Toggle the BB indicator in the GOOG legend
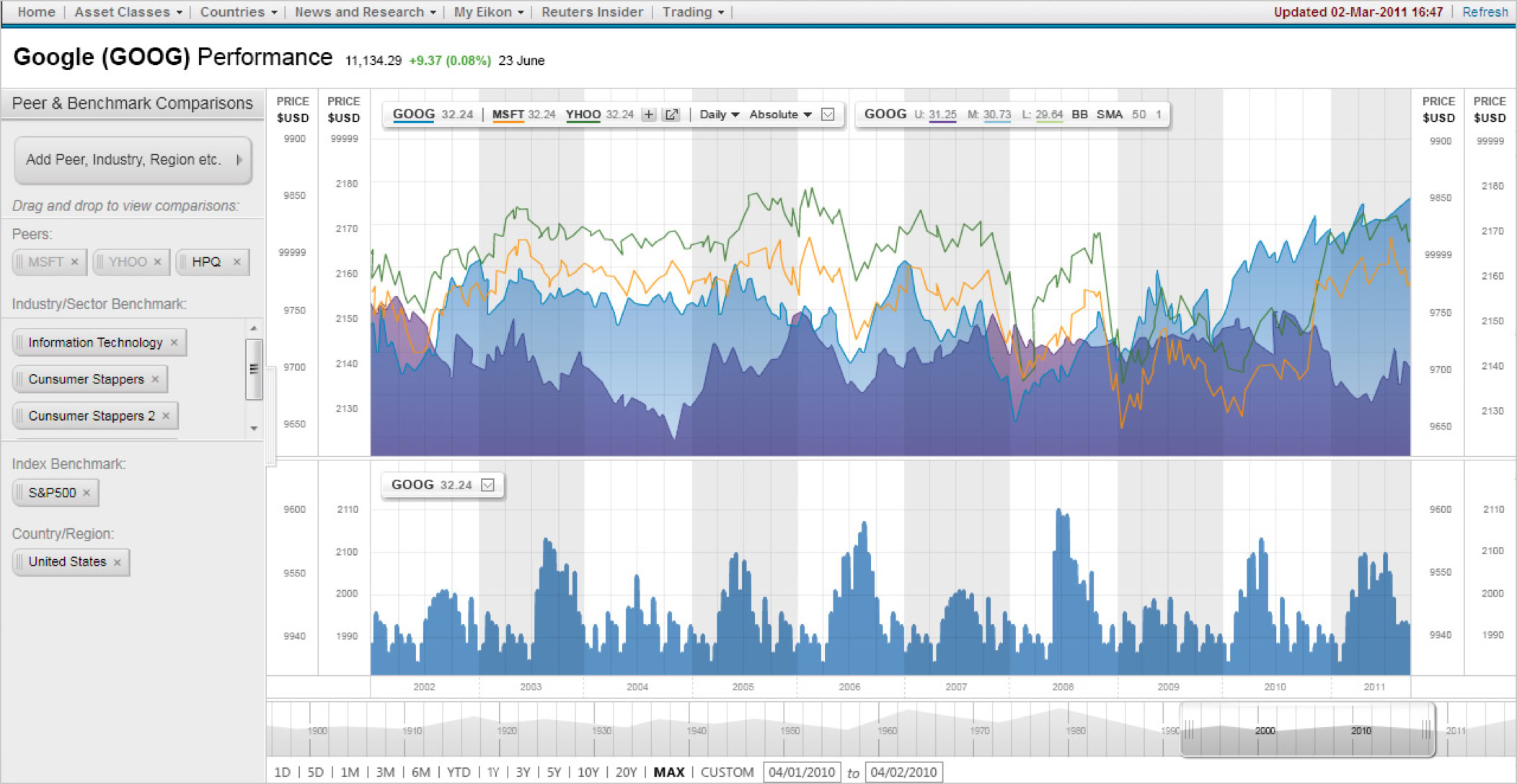This screenshot has width=1517, height=784. pos(1079,115)
